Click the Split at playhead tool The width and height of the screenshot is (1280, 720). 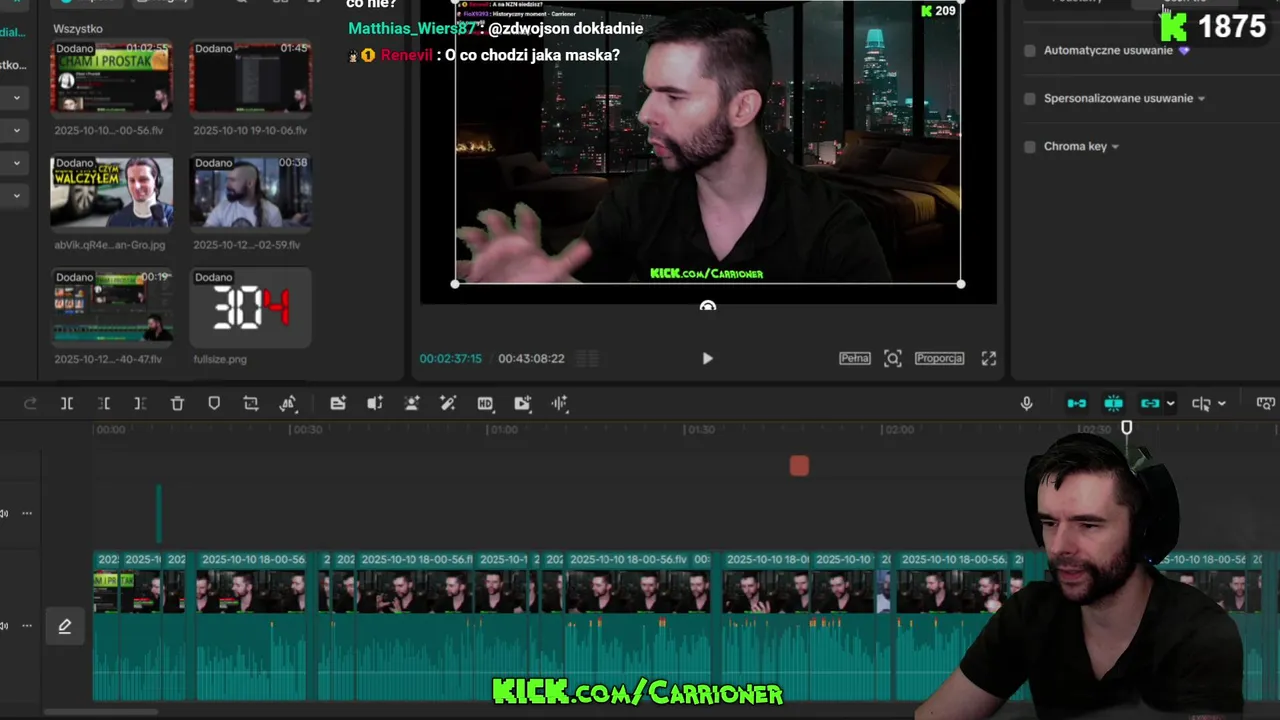pyautogui.click(x=67, y=403)
